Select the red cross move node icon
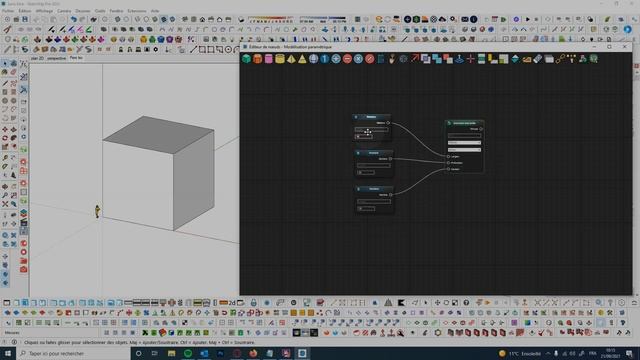Image resolution: width=640 pixels, height=360 pixels. (471, 59)
